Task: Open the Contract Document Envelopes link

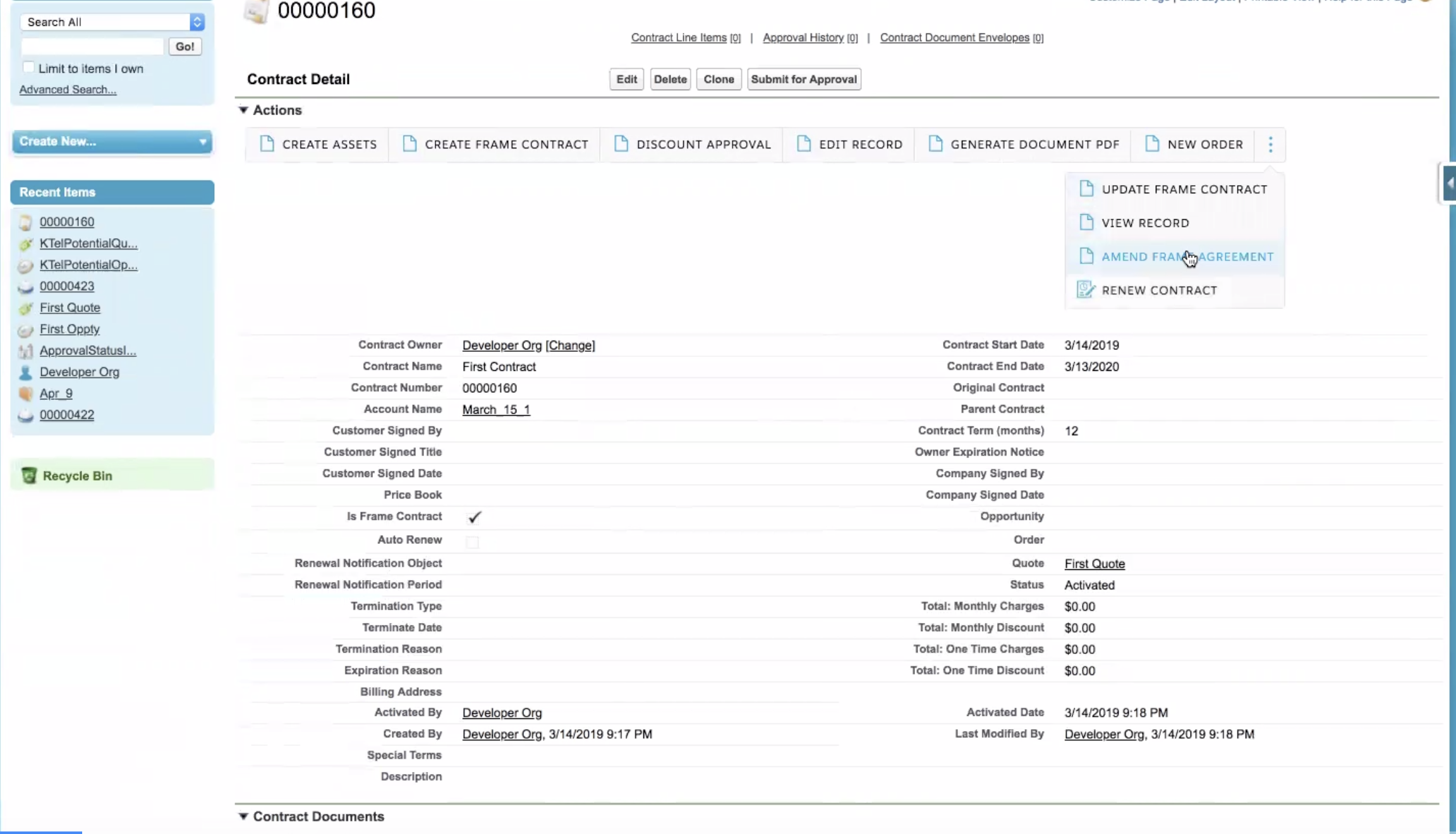Action: [x=954, y=37]
